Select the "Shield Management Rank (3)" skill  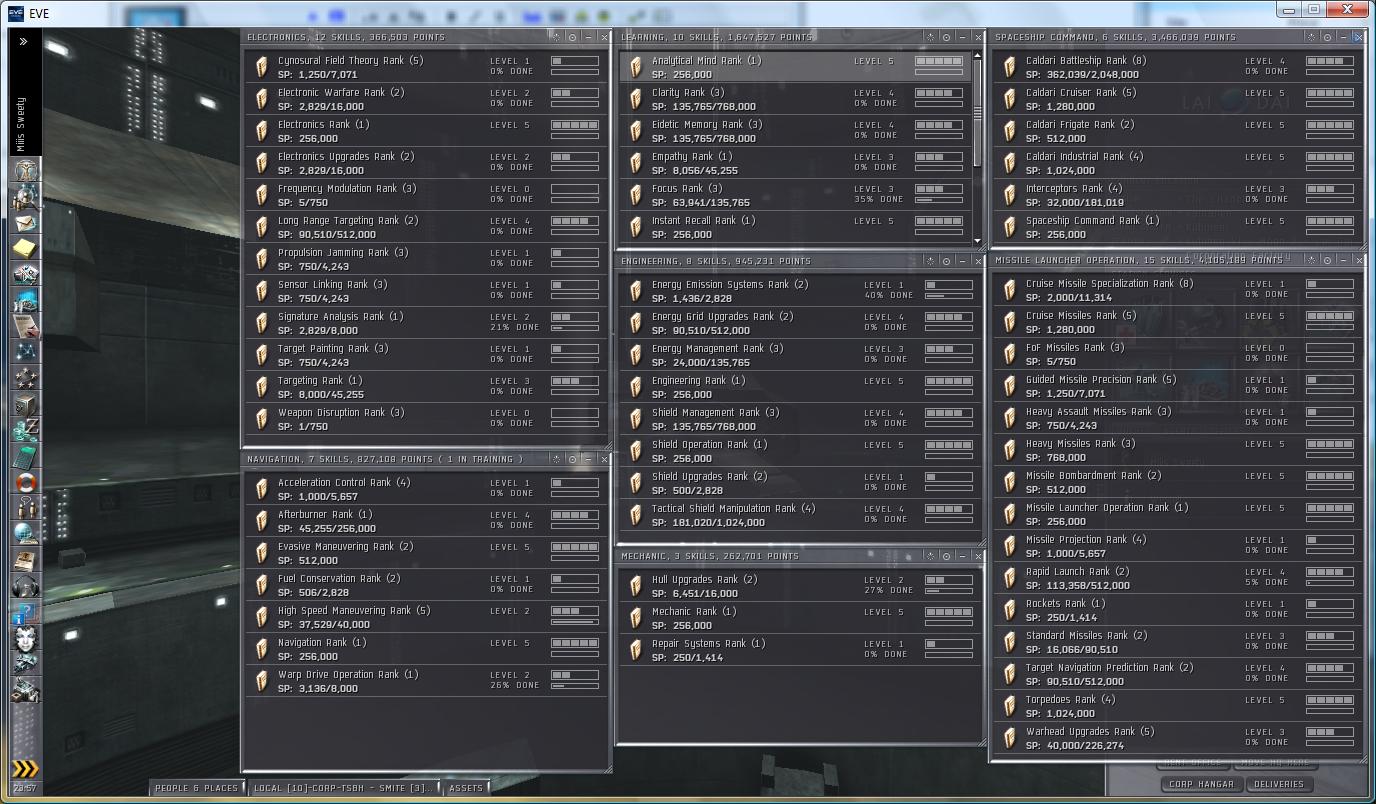pyautogui.click(x=799, y=419)
